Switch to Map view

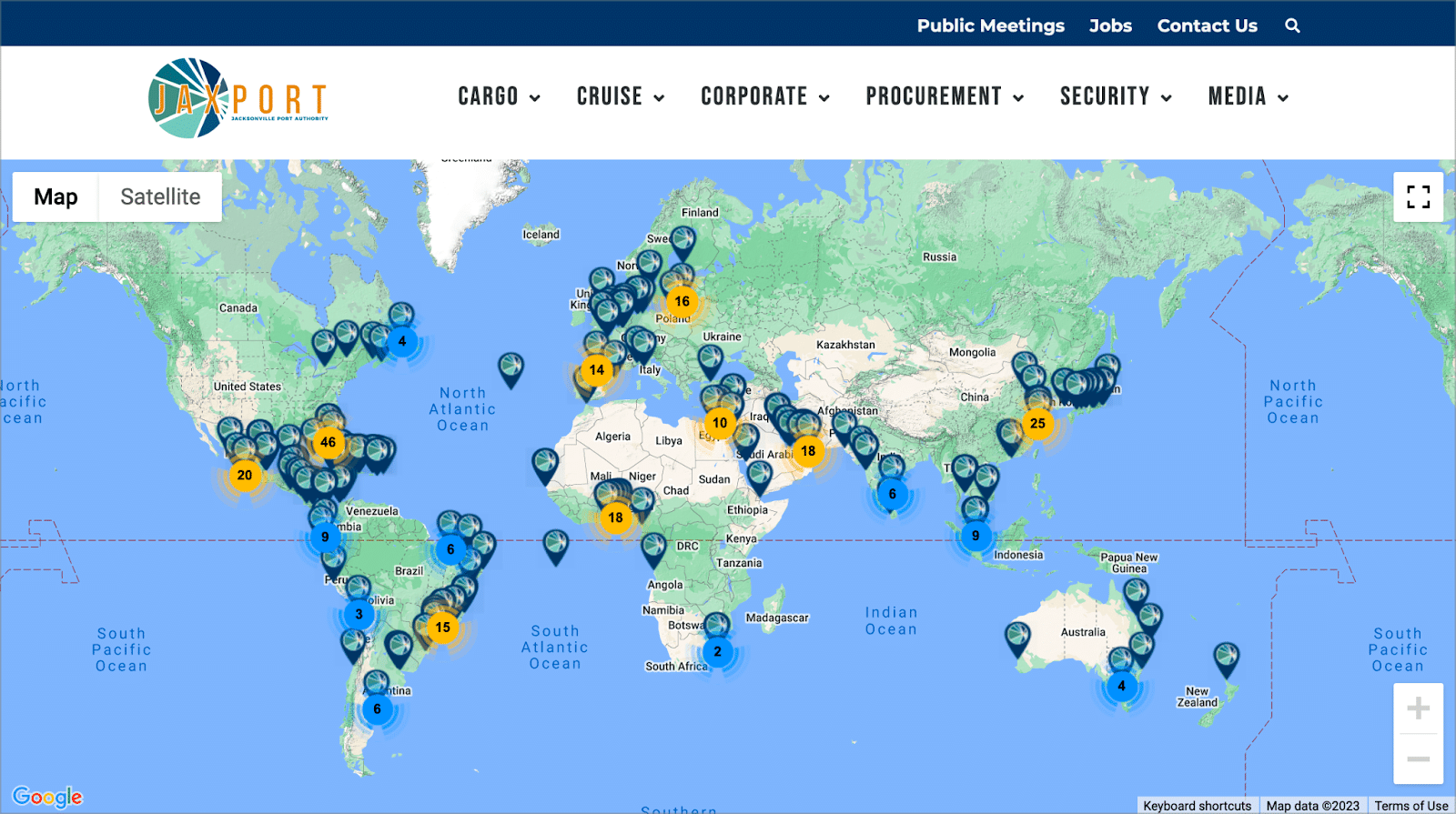coord(56,196)
